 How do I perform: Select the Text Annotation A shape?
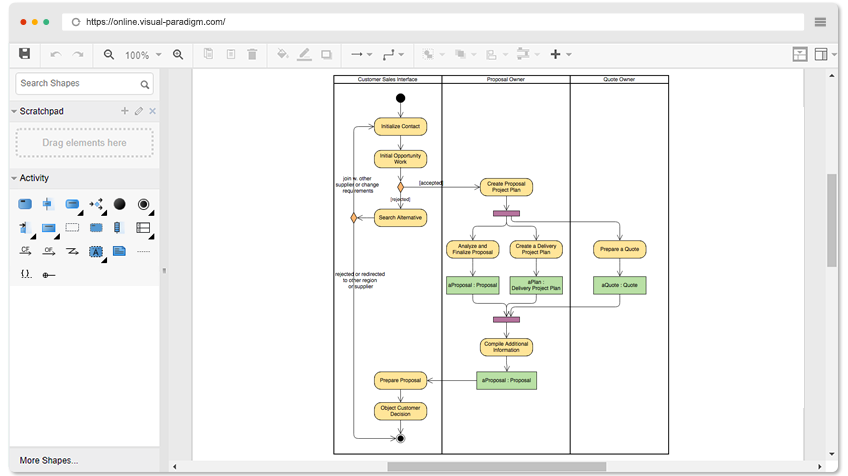coord(96,252)
